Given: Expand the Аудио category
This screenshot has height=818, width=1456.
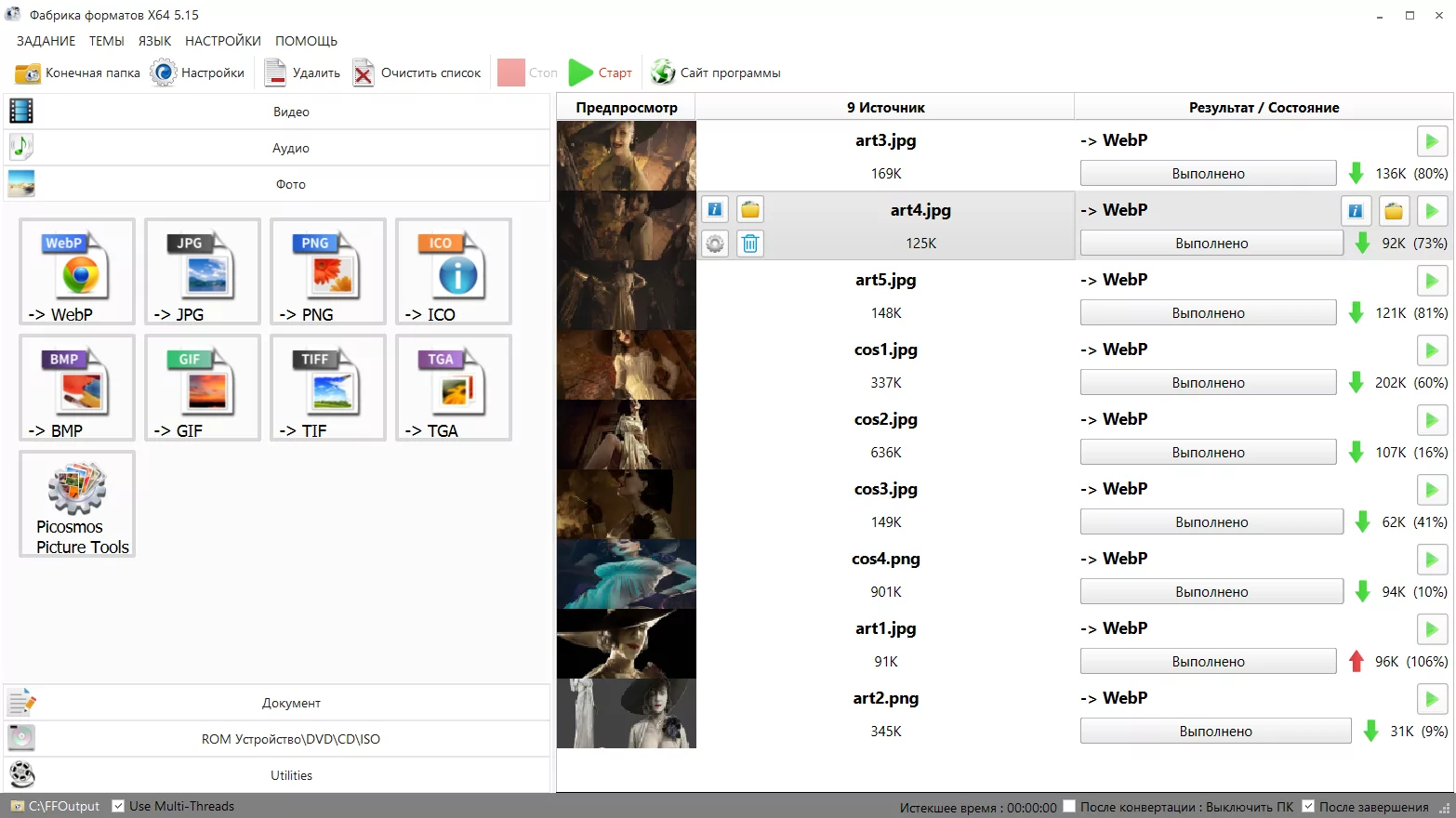Looking at the screenshot, I should [277, 148].
